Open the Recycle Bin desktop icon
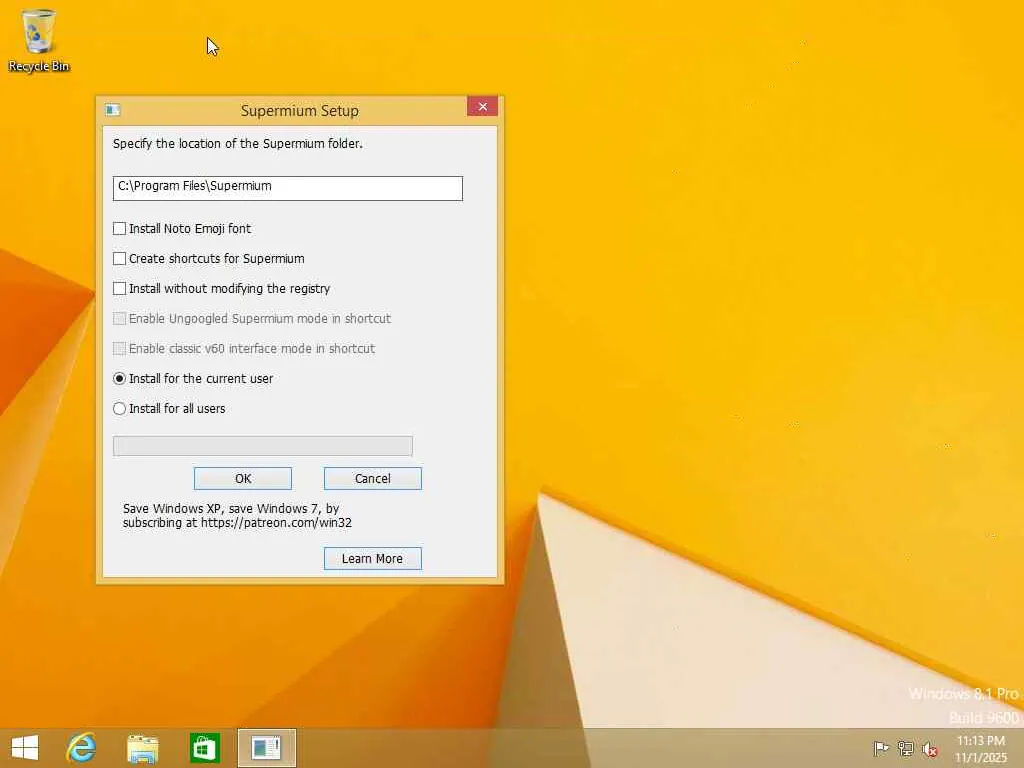Screen dimensions: 1024x768 (39, 40)
